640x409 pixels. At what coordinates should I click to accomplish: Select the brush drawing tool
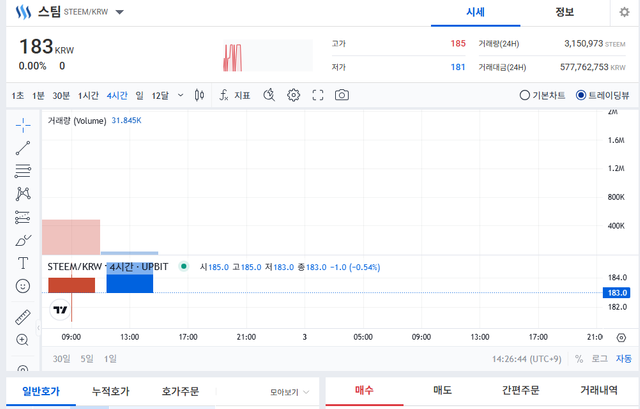click(x=23, y=240)
